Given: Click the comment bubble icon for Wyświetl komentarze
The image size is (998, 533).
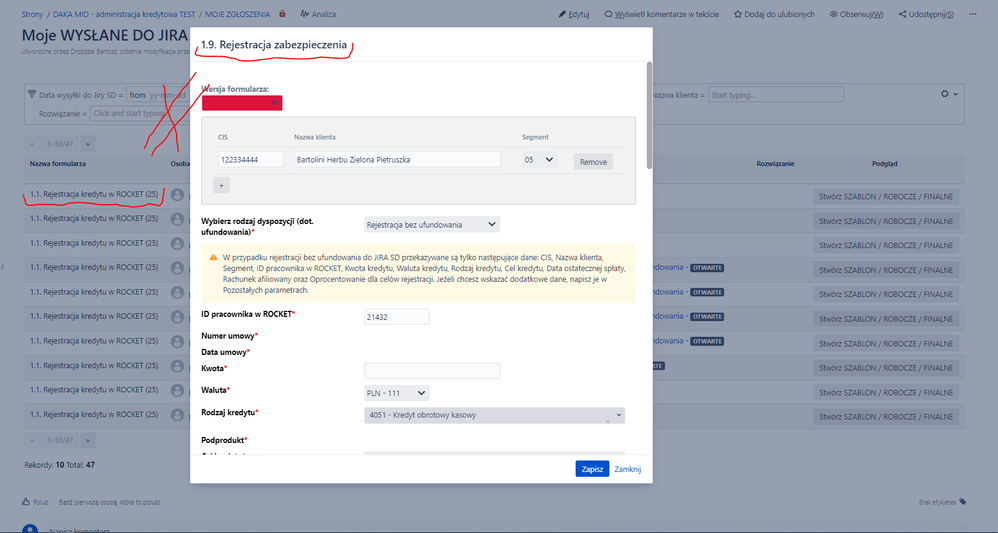Looking at the screenshot, I should click(608, 14).
